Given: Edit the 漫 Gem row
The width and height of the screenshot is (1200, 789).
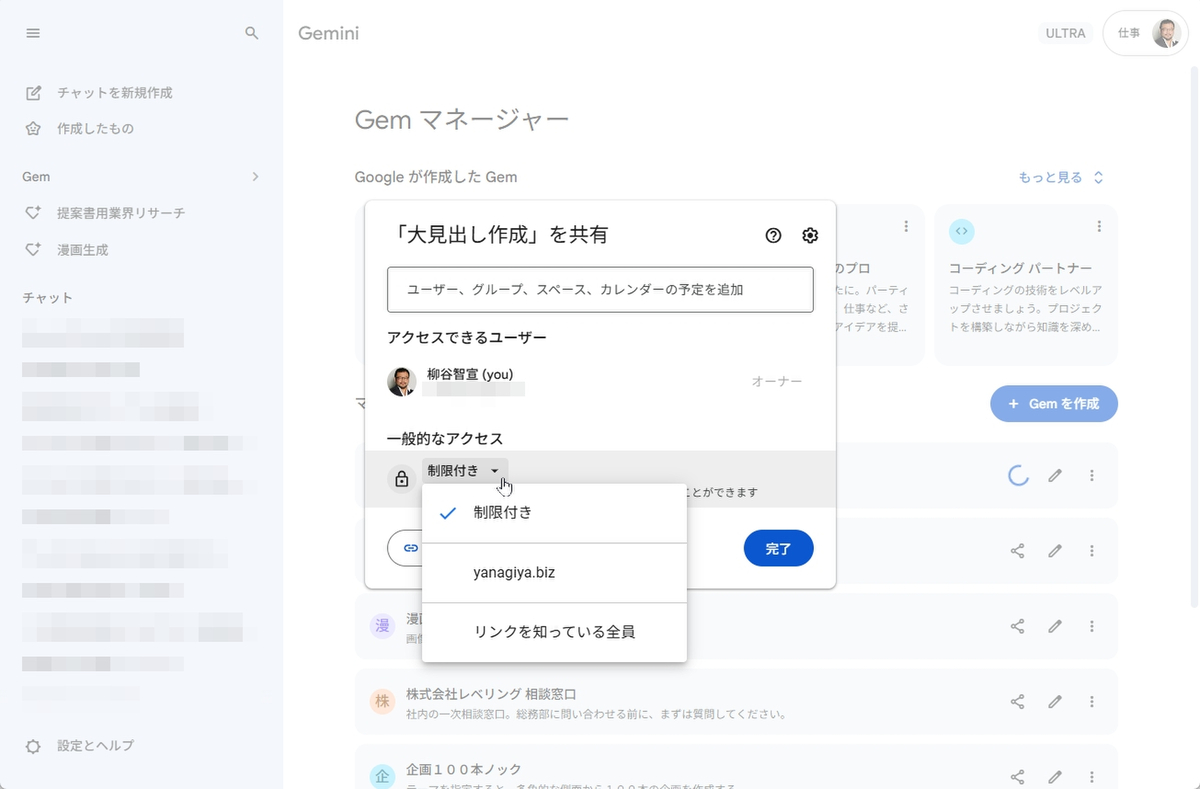Looking at the screenshot, I should (1054, 627).
